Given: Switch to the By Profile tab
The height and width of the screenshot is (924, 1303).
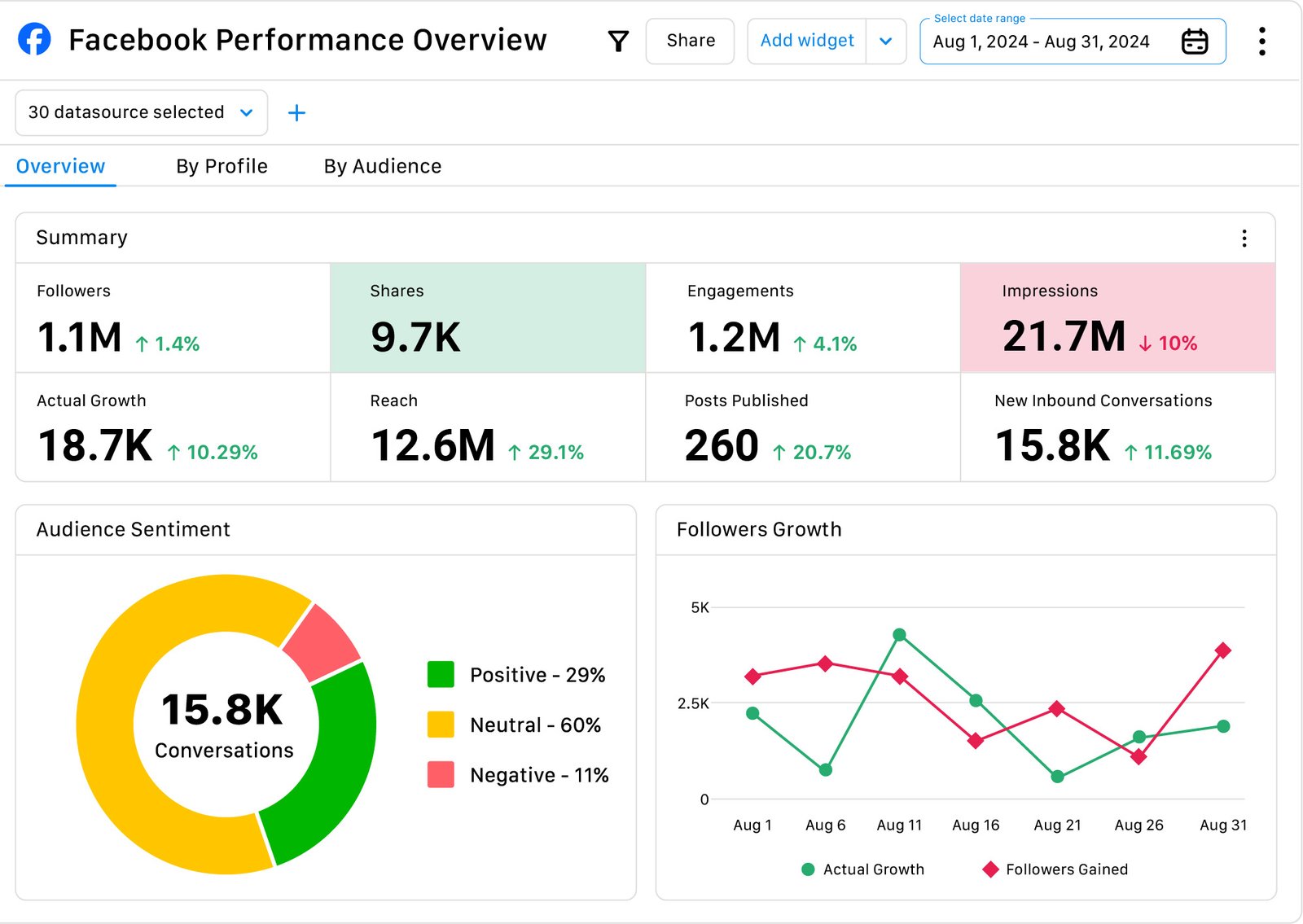Looking at the screenshot, I should pyautogui.click(x=222, y=166).
